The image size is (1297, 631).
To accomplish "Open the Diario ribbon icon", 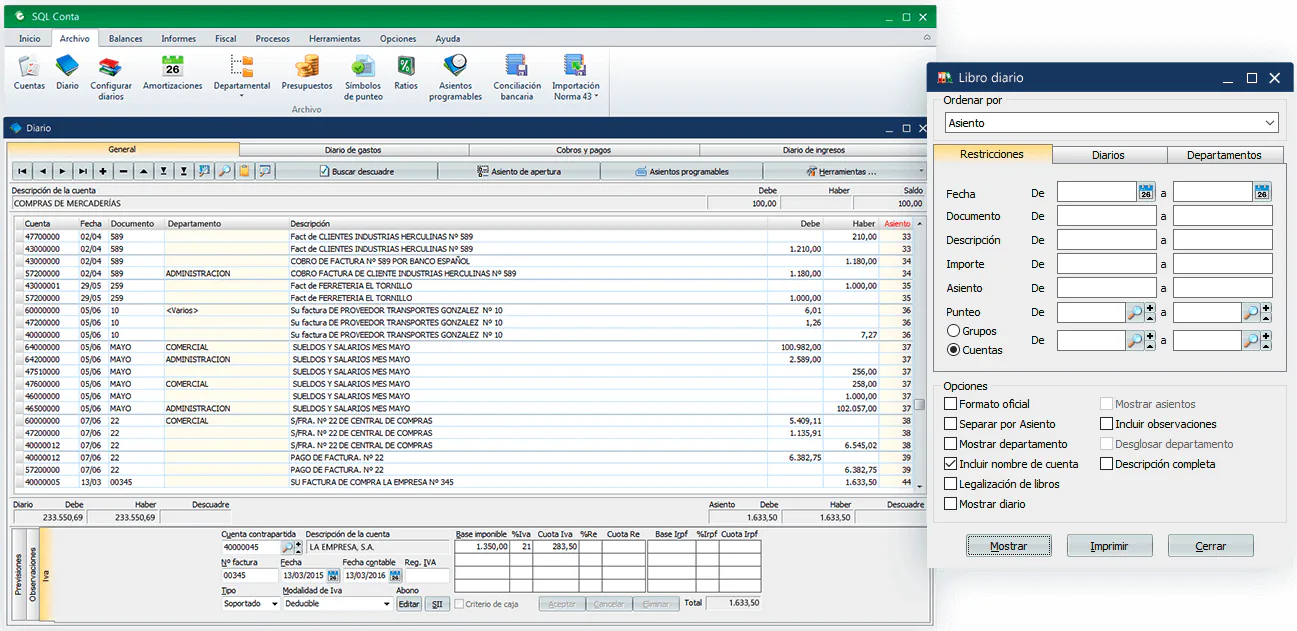I will tap(67, 73).
